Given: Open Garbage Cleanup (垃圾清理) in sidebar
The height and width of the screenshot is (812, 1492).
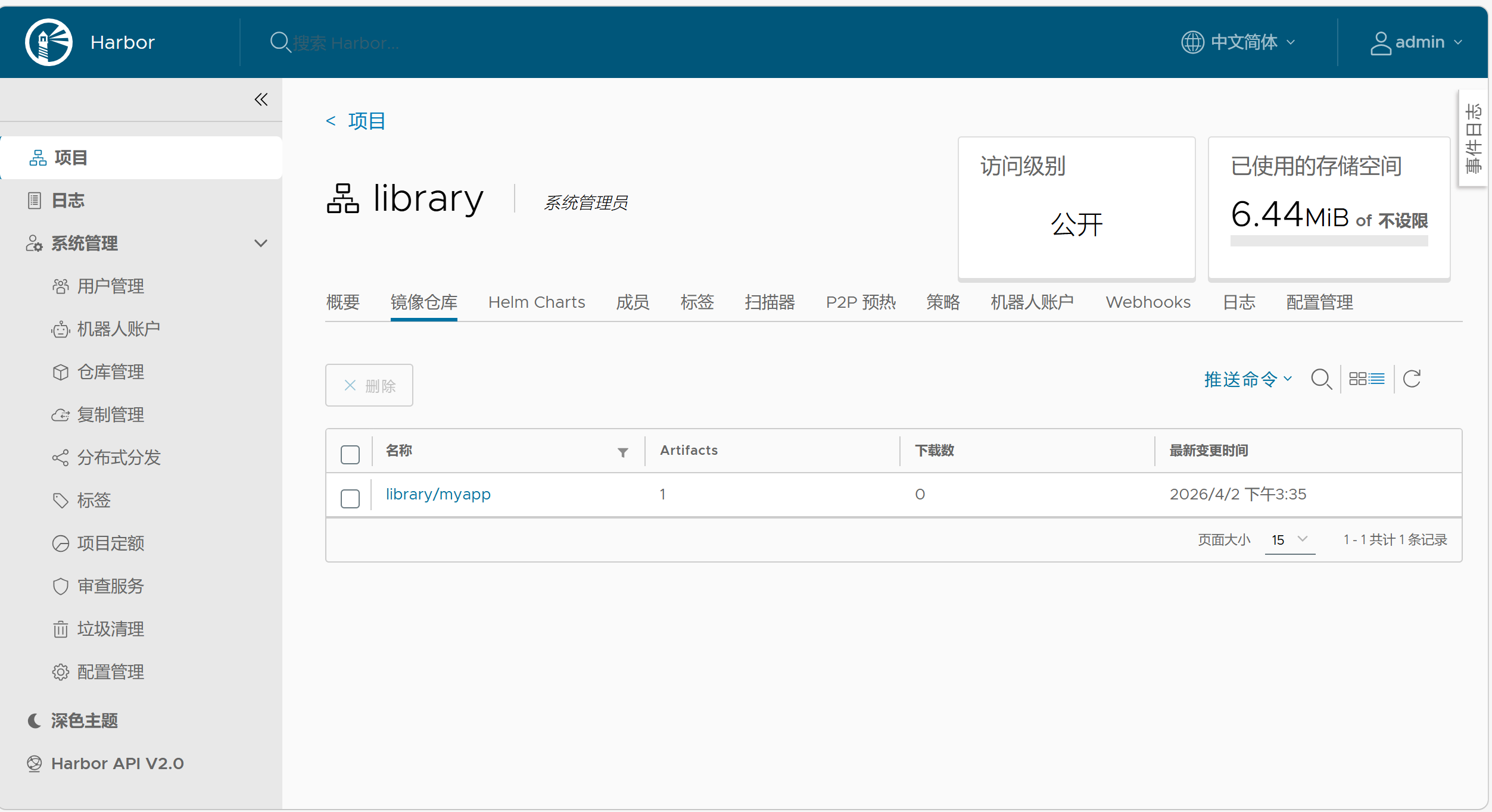Looking at the screenshot, I should point(110,629).
